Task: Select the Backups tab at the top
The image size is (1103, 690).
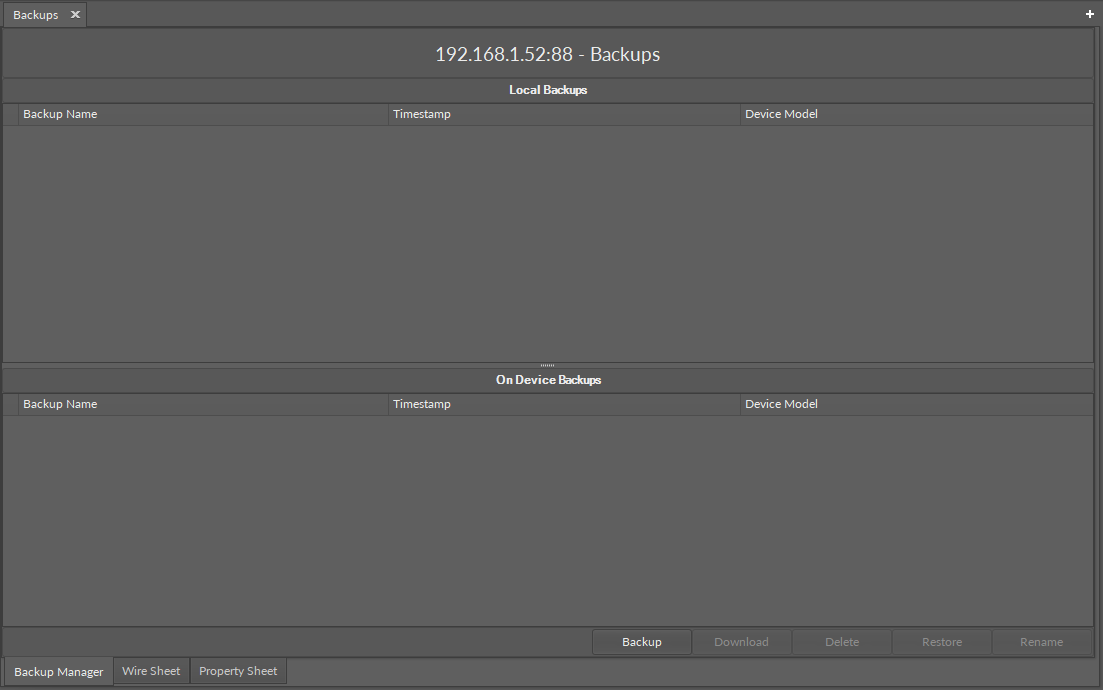Action: click(36, 15)
